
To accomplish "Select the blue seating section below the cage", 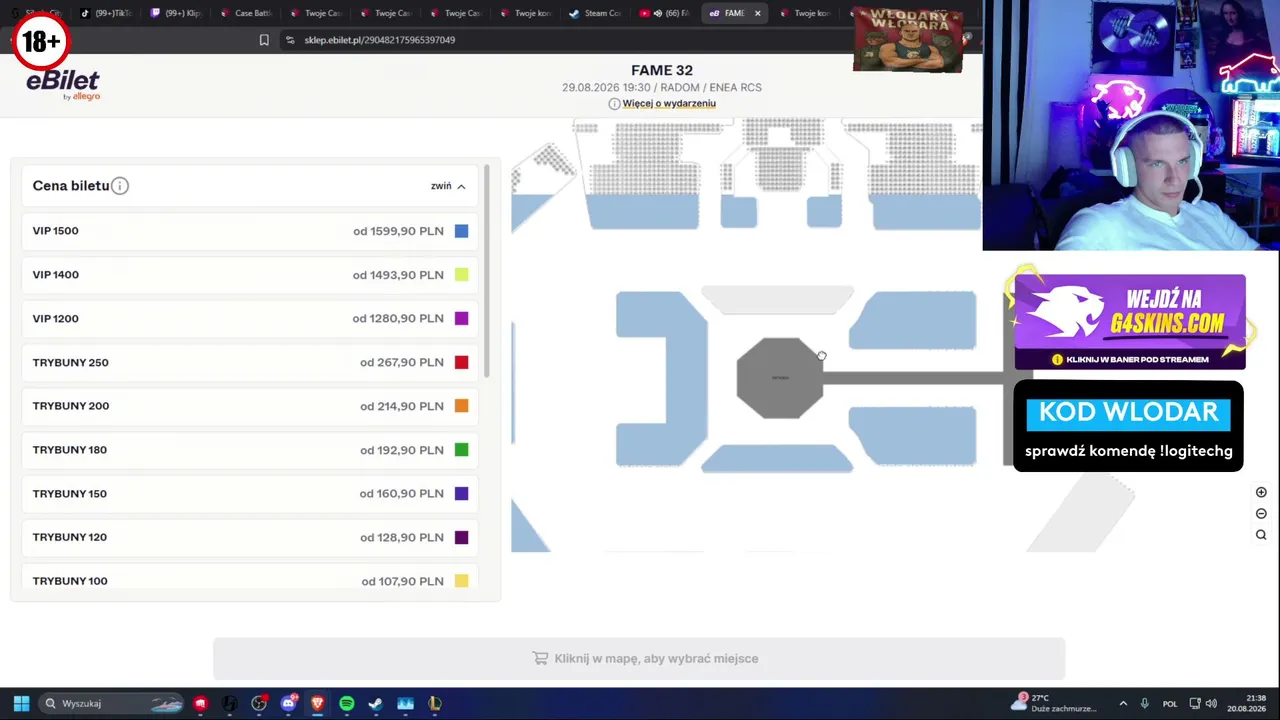I will 777,459.
